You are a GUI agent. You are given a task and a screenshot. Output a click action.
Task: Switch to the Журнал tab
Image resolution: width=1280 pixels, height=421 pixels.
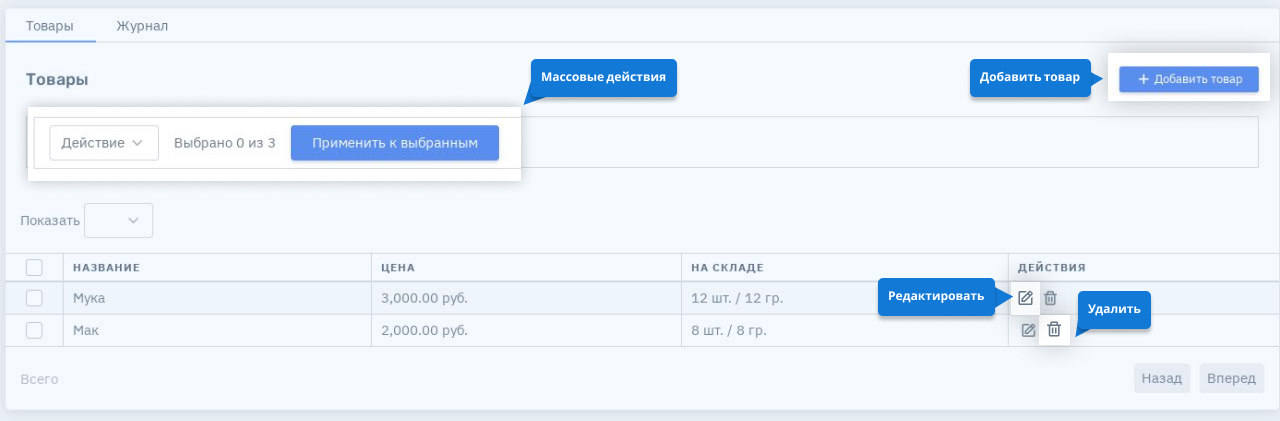[x=142, y=26]
